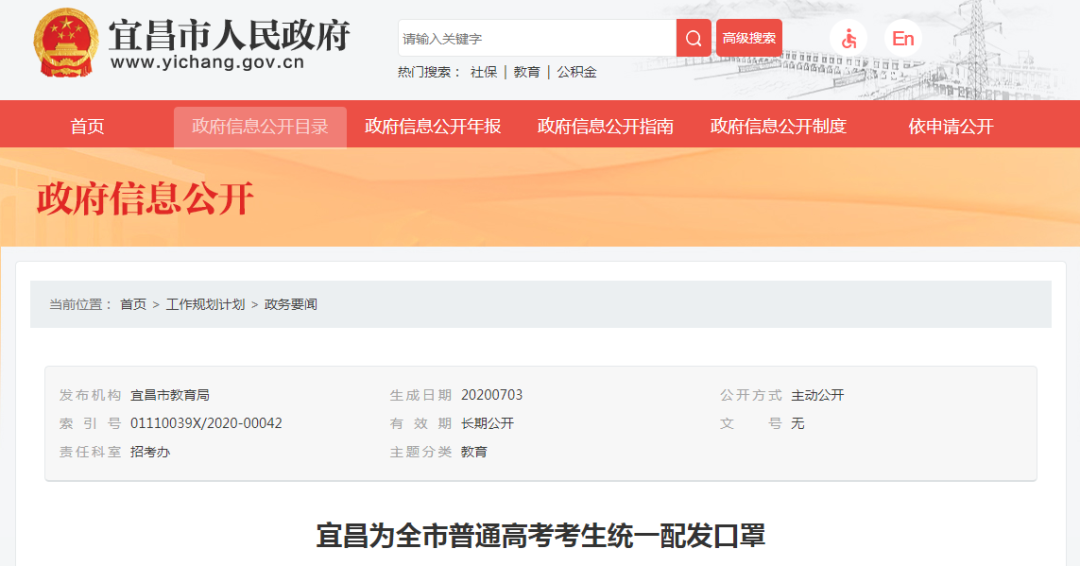Open the 政府信息公开指南 menu item
1080x566 pixels.
(x=605, y=127)
